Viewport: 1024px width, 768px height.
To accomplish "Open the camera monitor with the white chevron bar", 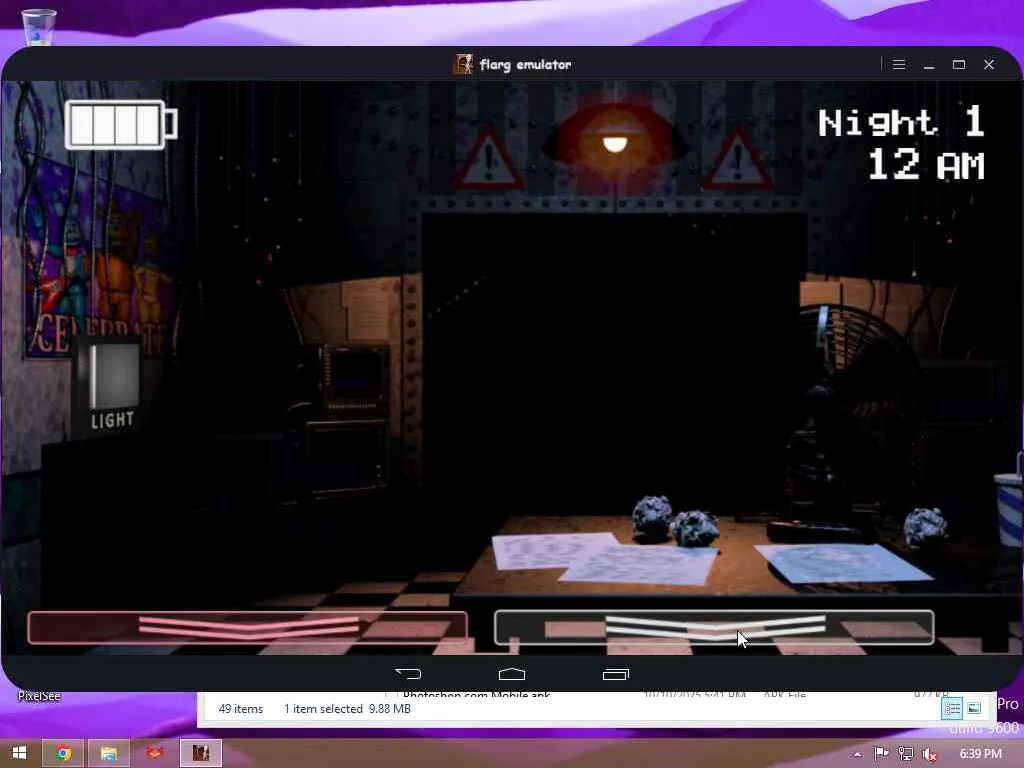I will (714, 628).
